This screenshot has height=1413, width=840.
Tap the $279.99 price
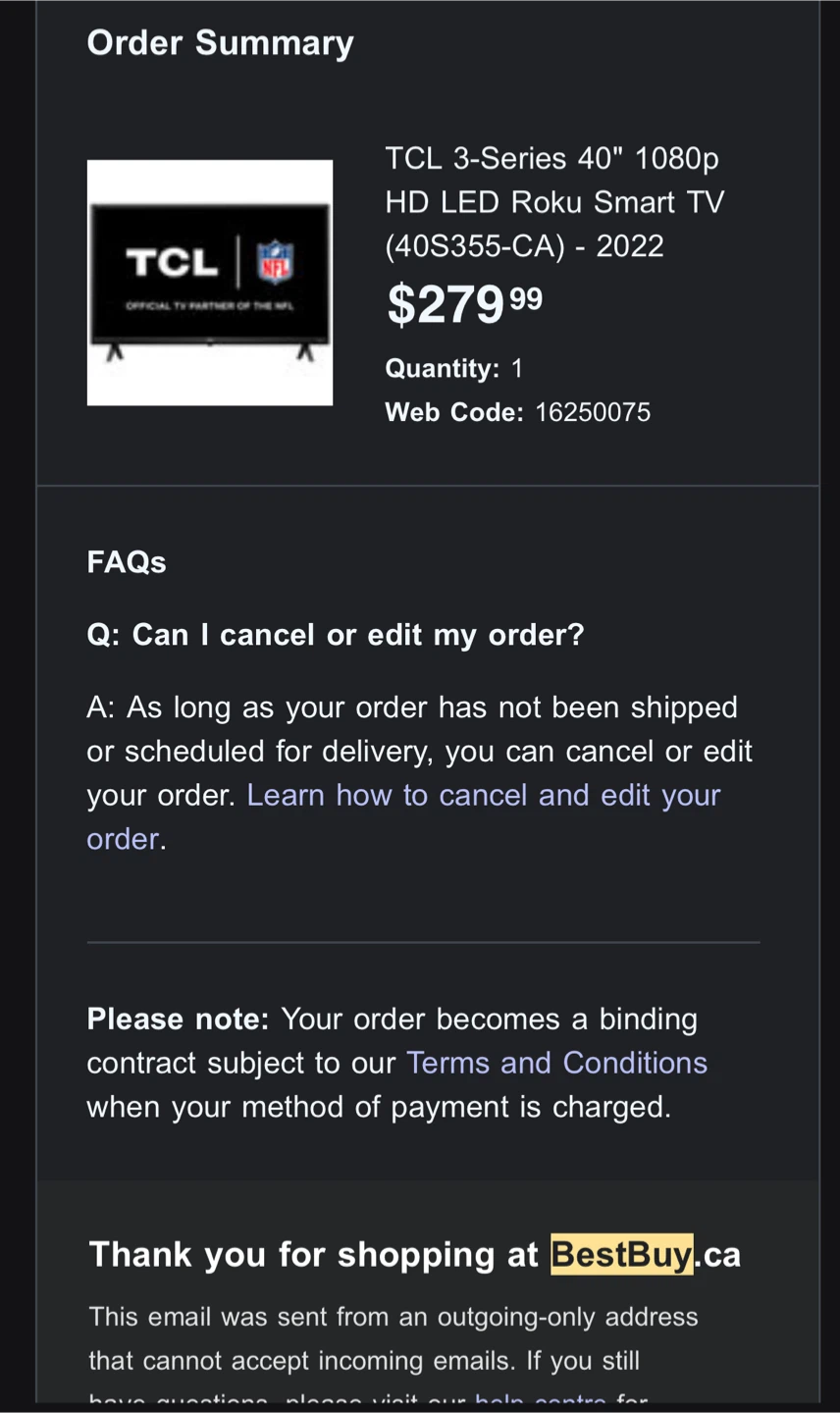click(464, 304)
